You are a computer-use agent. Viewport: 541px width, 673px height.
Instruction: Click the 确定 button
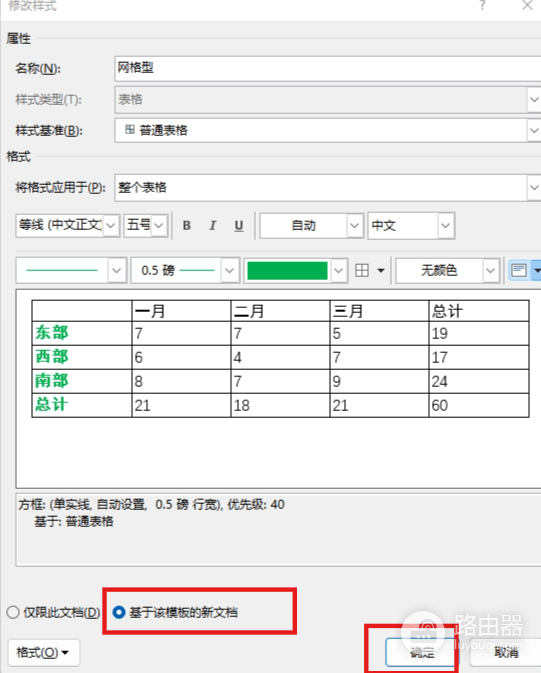pyautogui.click(x=422, y=653)
